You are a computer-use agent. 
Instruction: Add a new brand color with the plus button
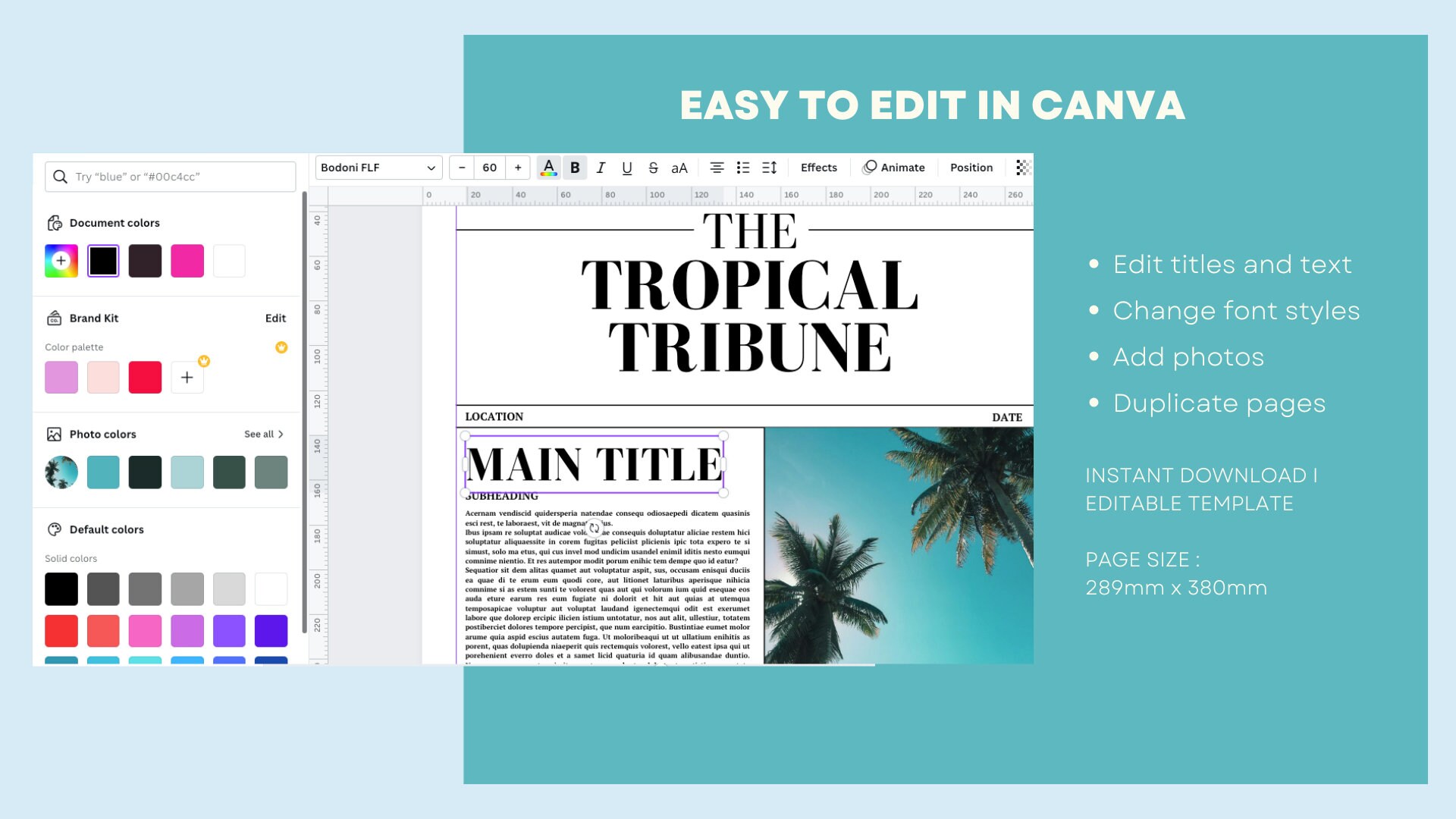187,377
